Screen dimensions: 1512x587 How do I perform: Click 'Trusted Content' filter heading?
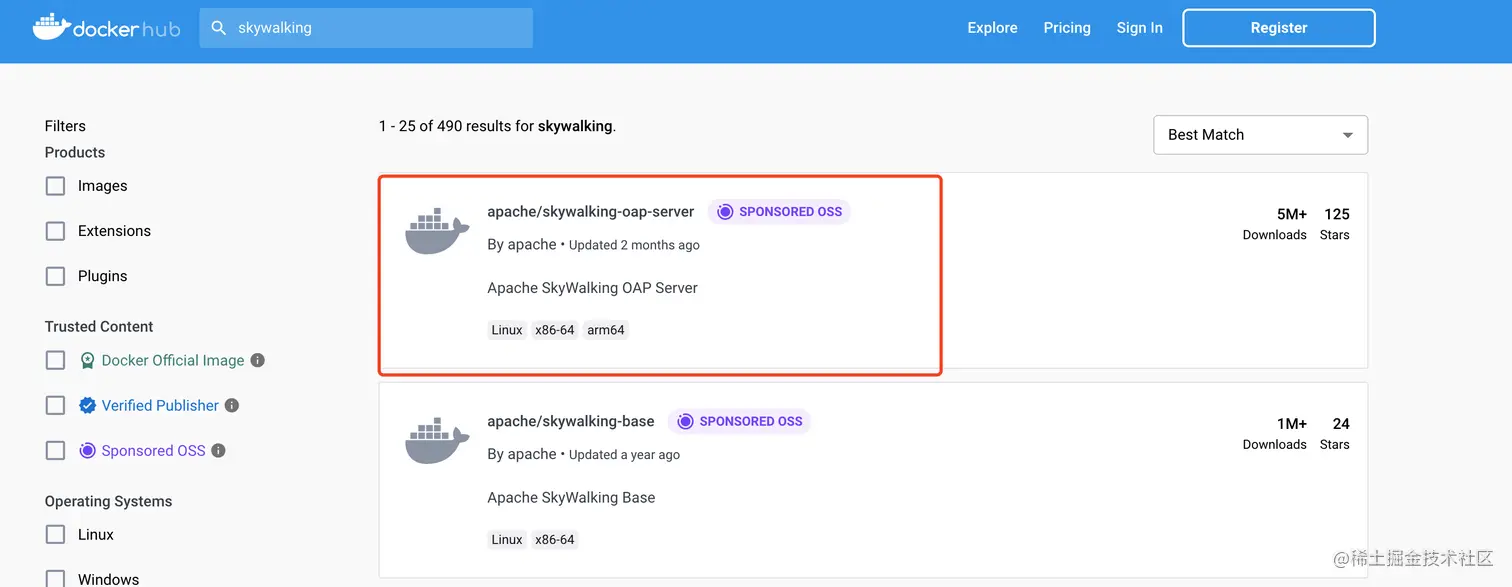pos(99,327)
